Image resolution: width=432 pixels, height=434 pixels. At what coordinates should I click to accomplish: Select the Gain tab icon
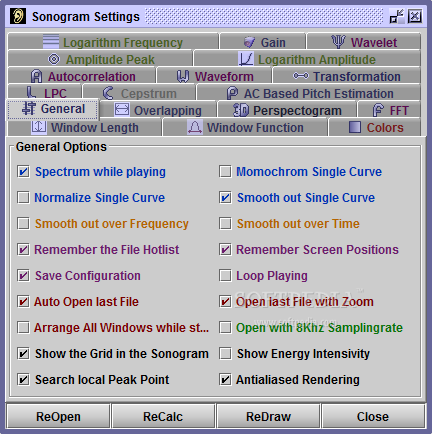(x=250, y=42)
